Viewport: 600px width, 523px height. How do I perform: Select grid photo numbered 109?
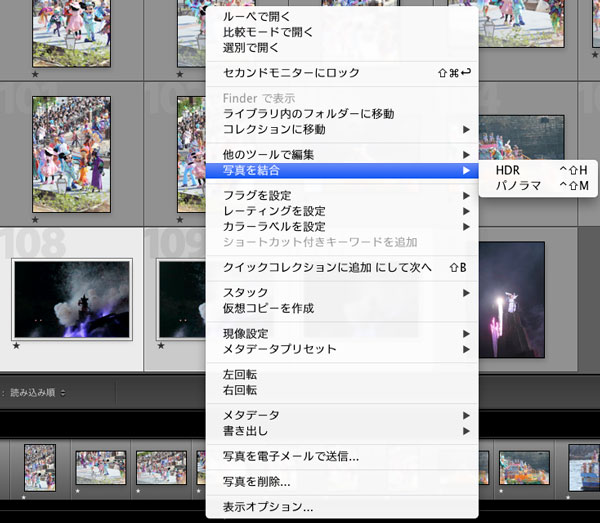click(182, 300)
